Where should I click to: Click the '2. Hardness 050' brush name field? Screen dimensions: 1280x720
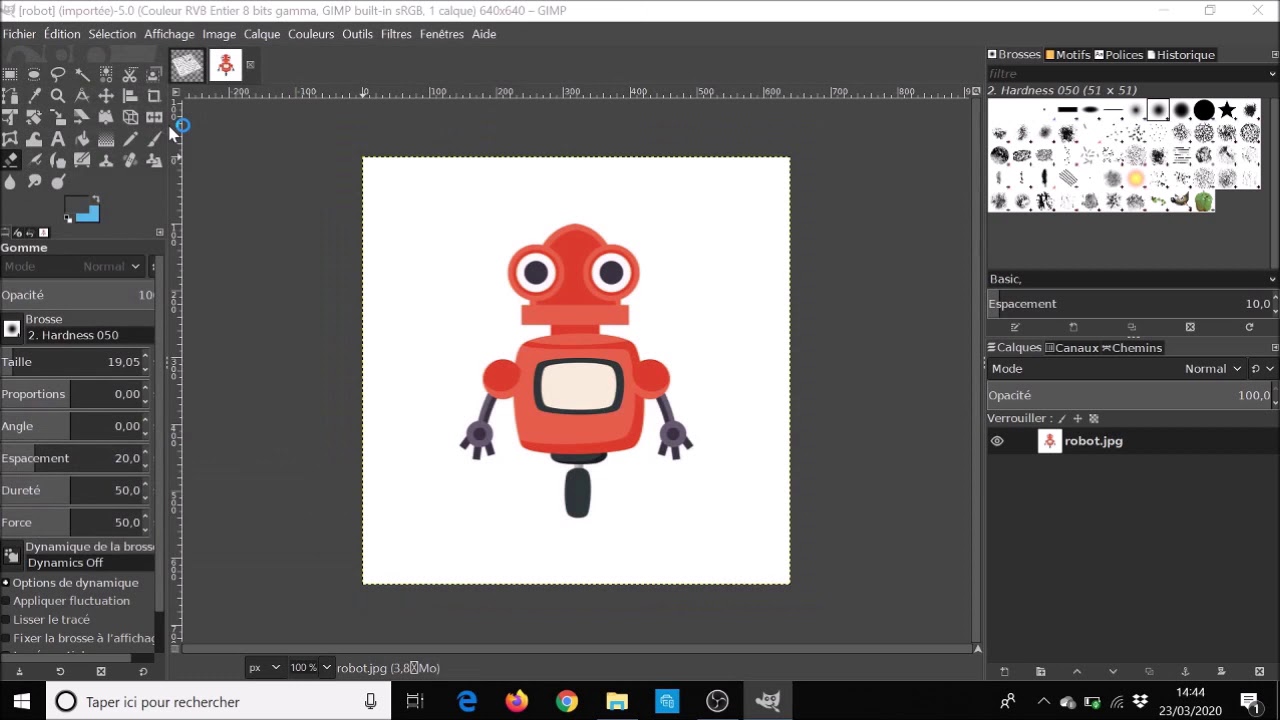[x=90, y=335]
